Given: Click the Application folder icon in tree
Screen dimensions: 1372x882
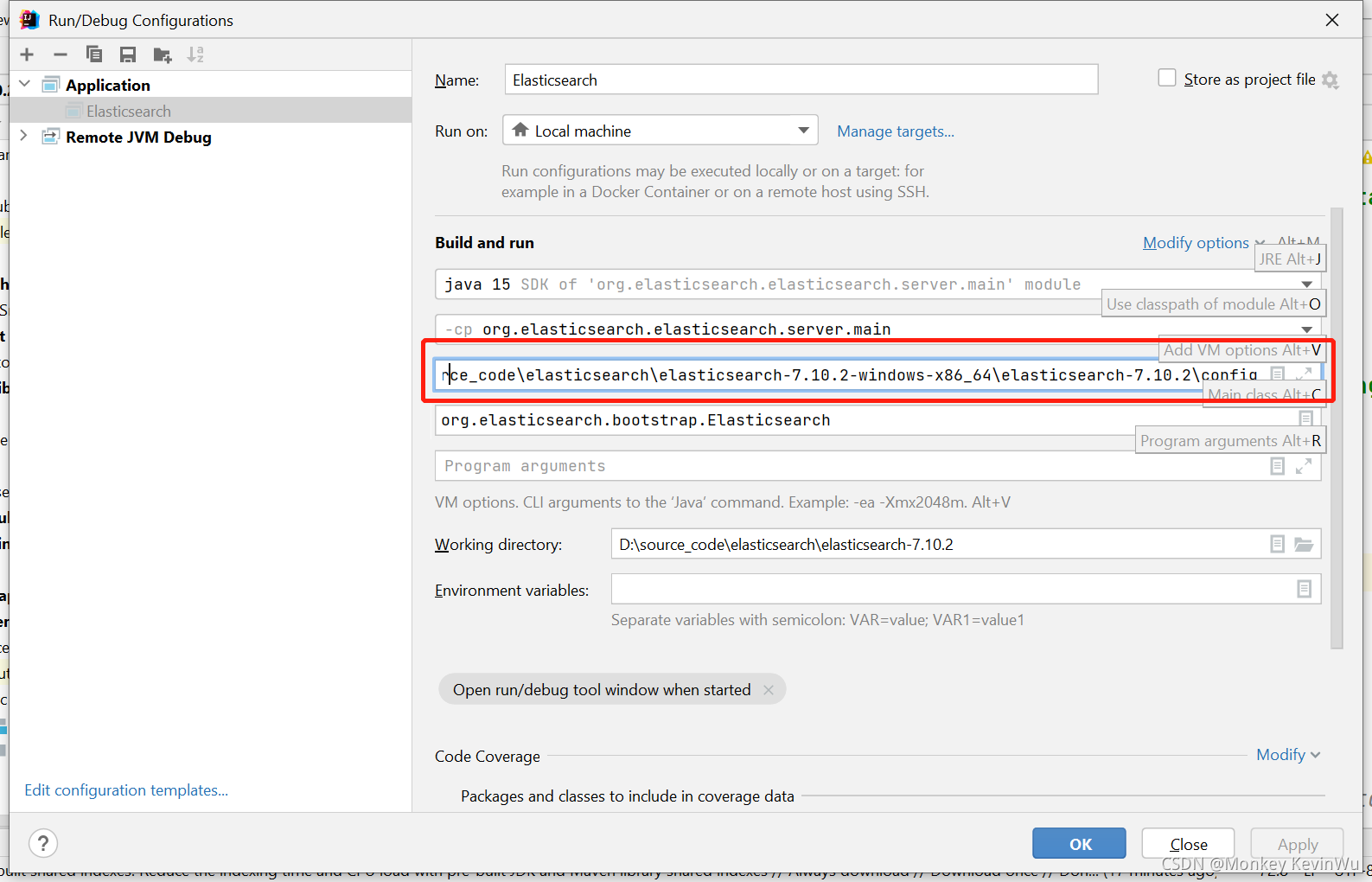Looking at the screenshot, I should 51,85.
